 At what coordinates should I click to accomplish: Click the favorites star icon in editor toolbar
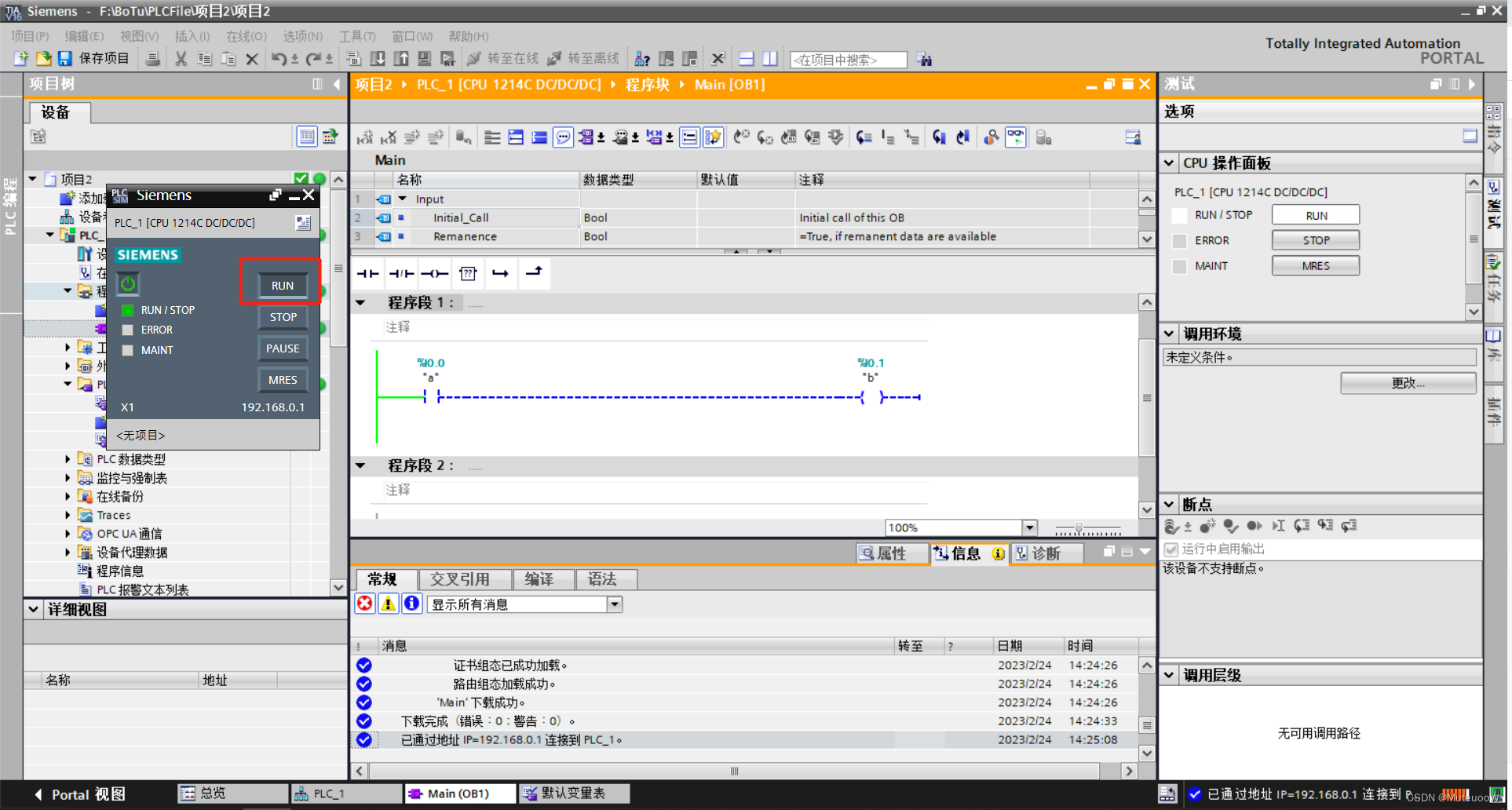coord(713,138)
